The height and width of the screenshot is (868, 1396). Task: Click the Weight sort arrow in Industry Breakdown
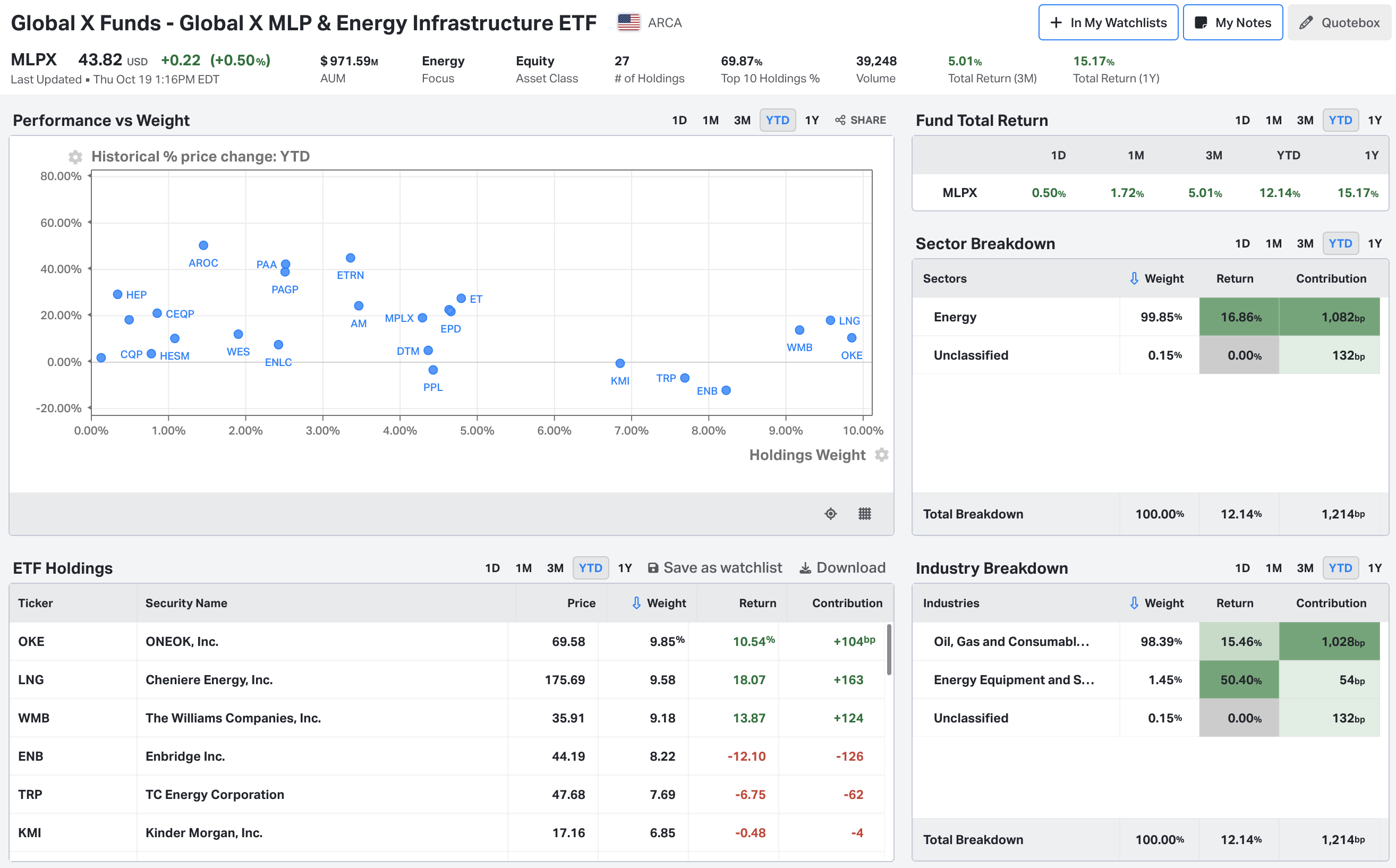[1134, 603]
